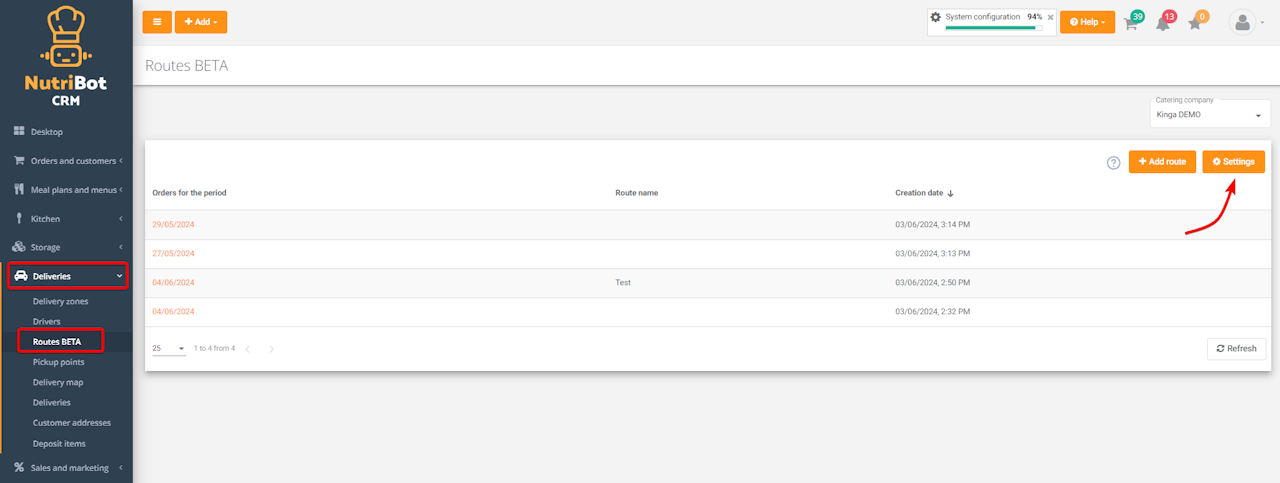Click the question mark help icon
The width and height of the screenshot is (1280, 483).
click(1113, 162)
